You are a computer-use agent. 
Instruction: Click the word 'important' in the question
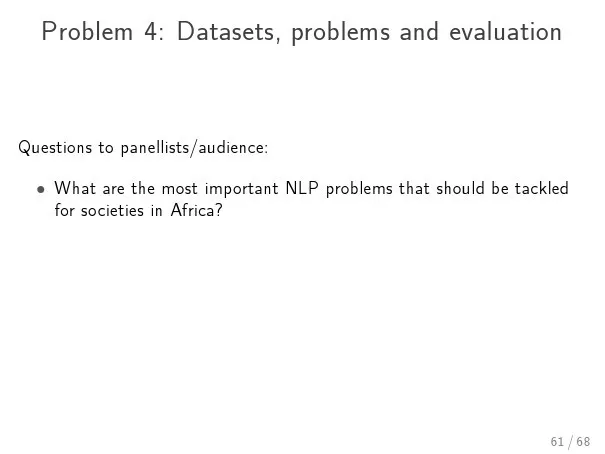(x=241, y=189)
